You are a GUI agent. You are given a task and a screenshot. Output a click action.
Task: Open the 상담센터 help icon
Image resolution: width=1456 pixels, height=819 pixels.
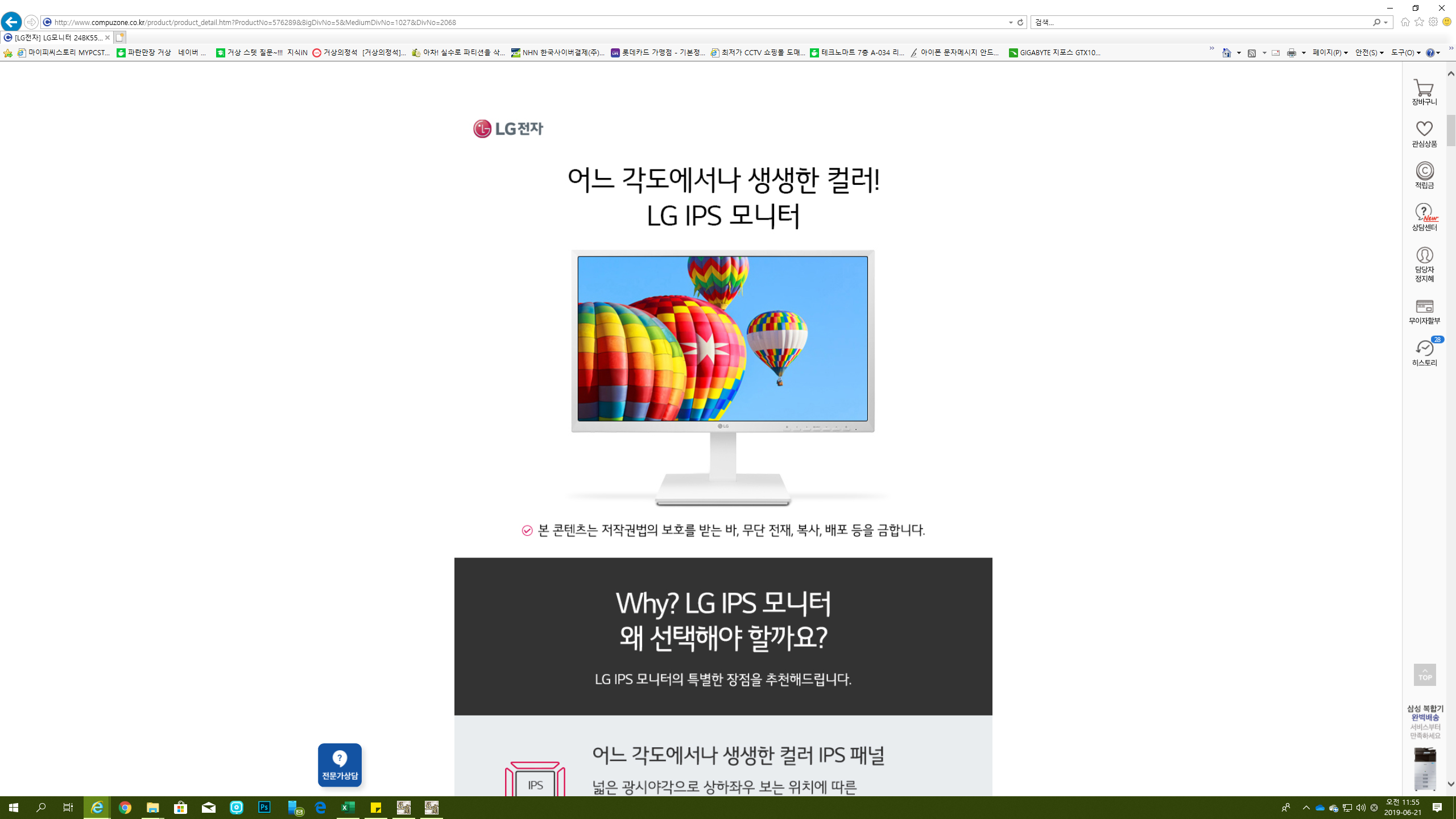point(1424,218)
